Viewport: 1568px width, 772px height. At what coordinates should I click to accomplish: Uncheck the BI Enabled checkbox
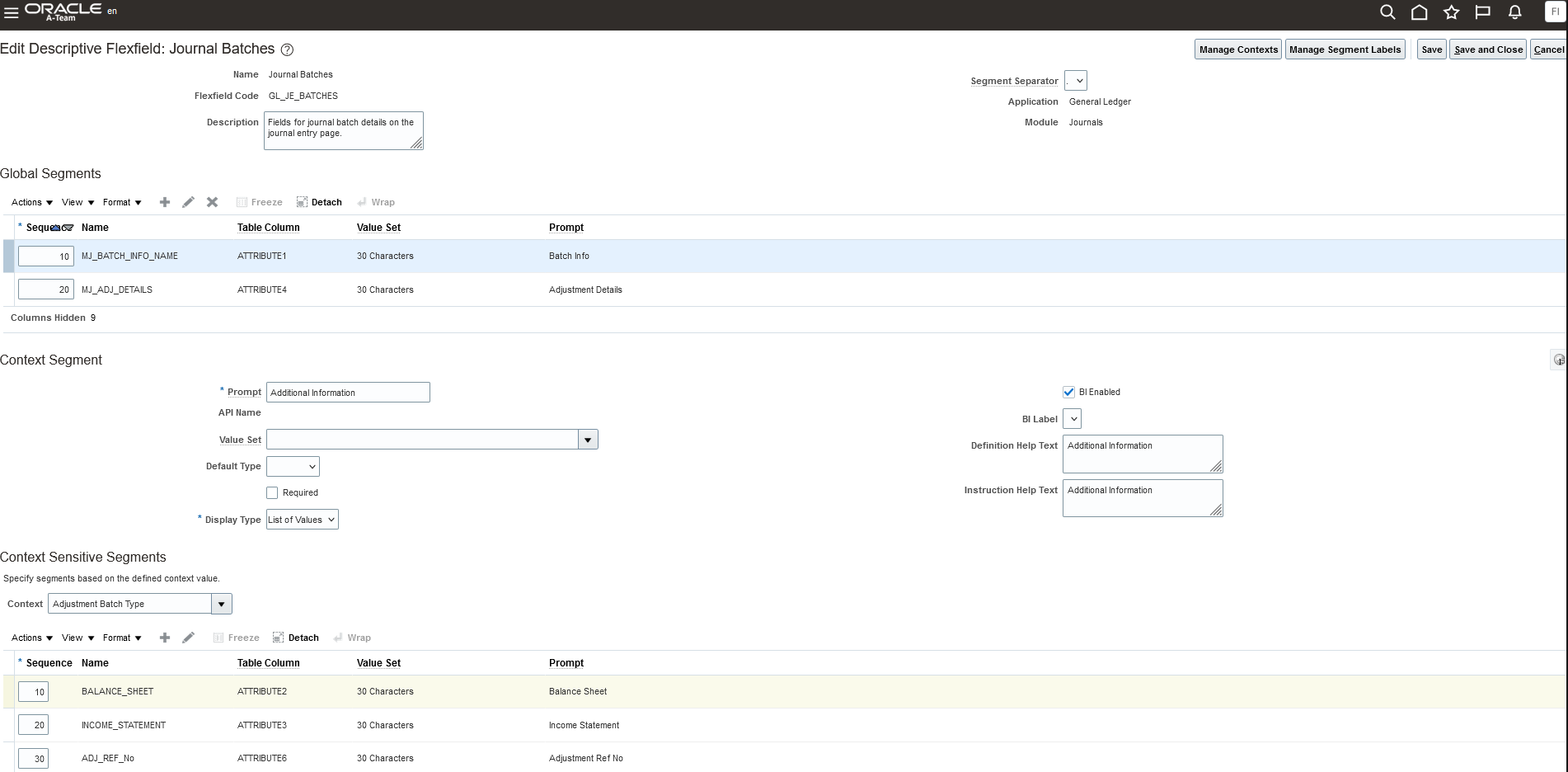tap(1068, 393)
